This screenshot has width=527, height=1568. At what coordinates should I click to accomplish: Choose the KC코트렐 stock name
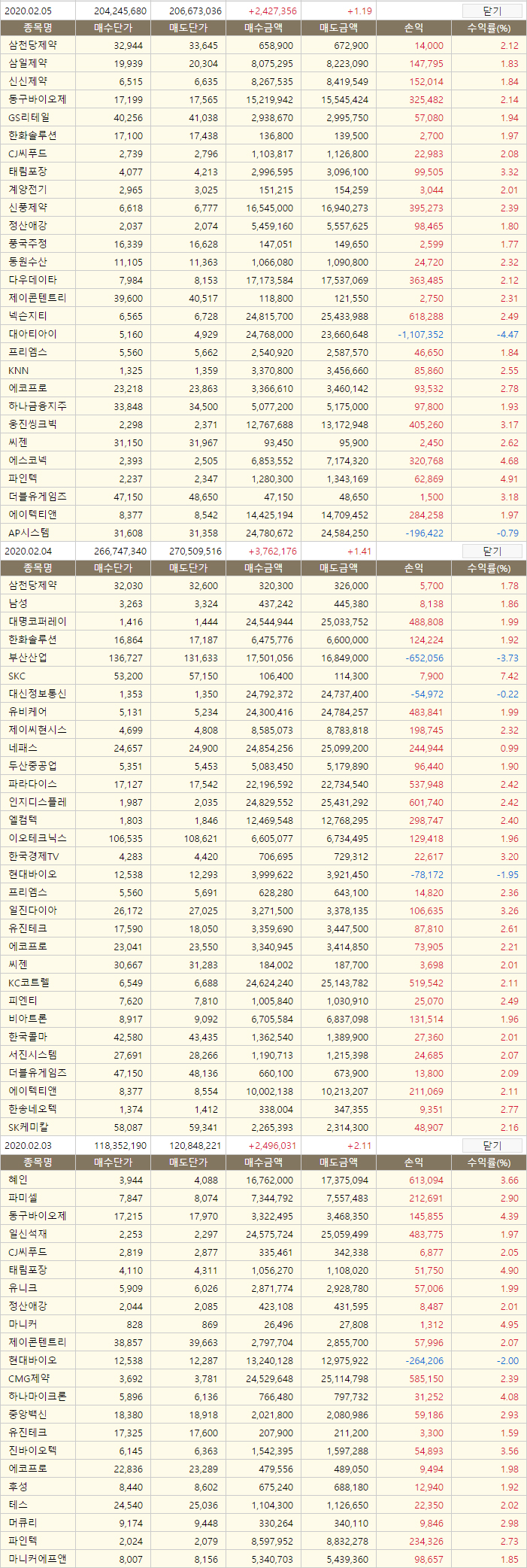29,983
